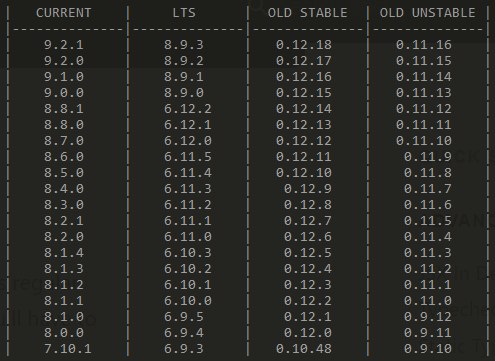This screenshot has height=361, width=495.
Task: Click OLD STABLE version 0.12.9
Action: [x=308, y=189]
